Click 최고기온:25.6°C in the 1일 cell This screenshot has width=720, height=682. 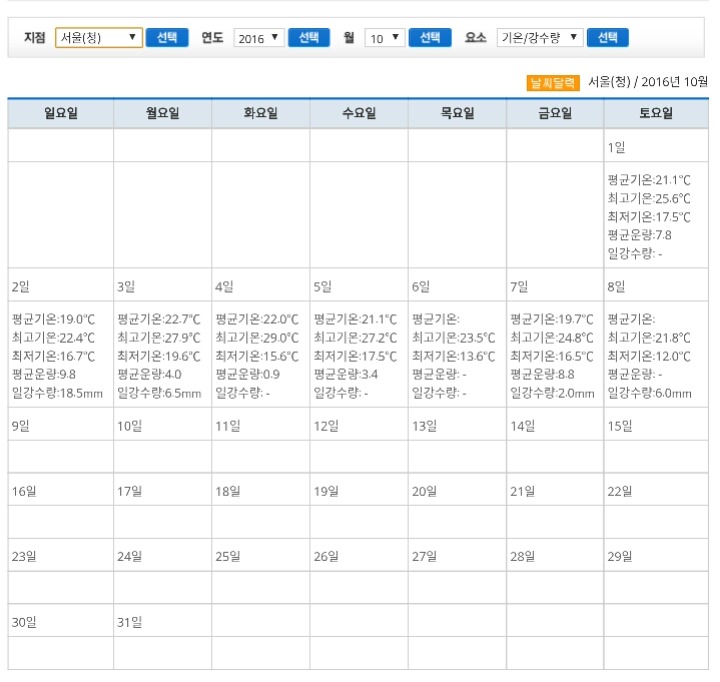point(649,198)
